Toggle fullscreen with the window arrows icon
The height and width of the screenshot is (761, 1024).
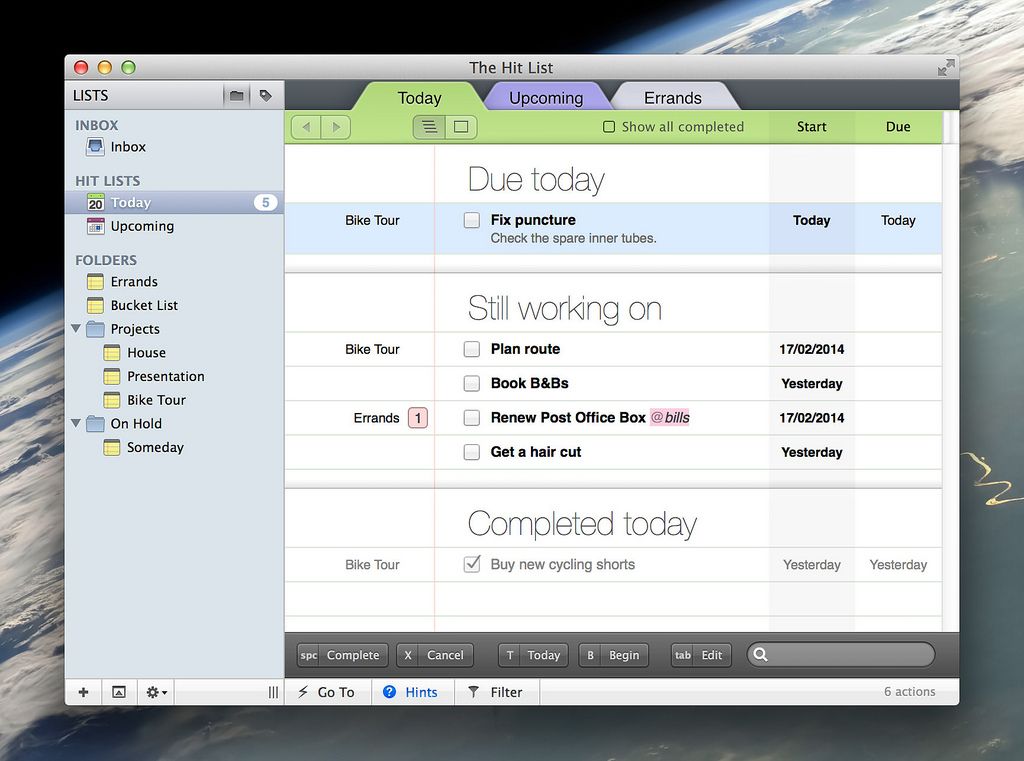[x=945, y=68]
